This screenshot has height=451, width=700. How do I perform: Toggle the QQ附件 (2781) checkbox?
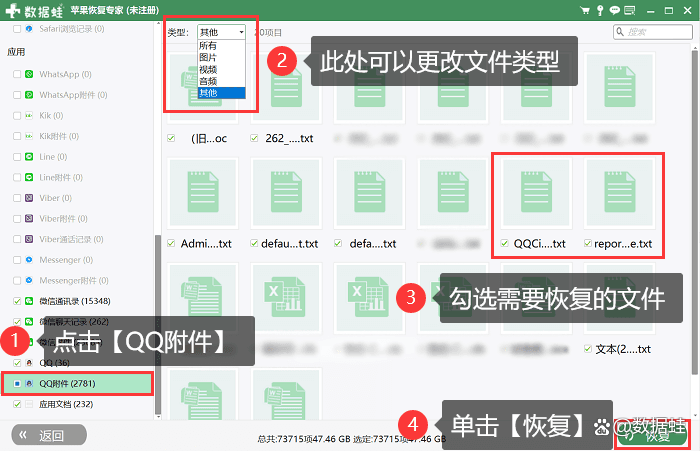[x=17, y=384]
